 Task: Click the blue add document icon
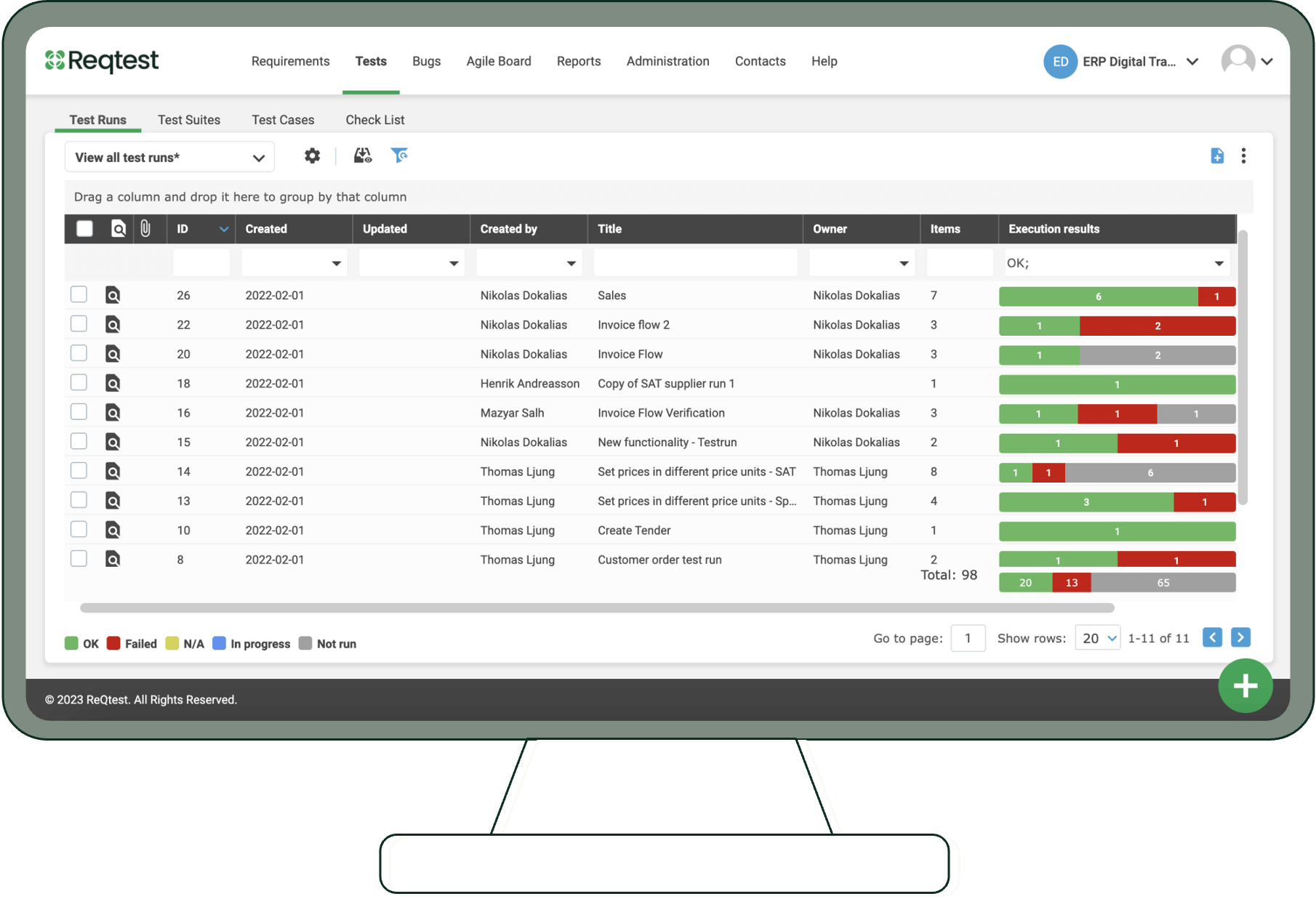[x=1216, y=156]
